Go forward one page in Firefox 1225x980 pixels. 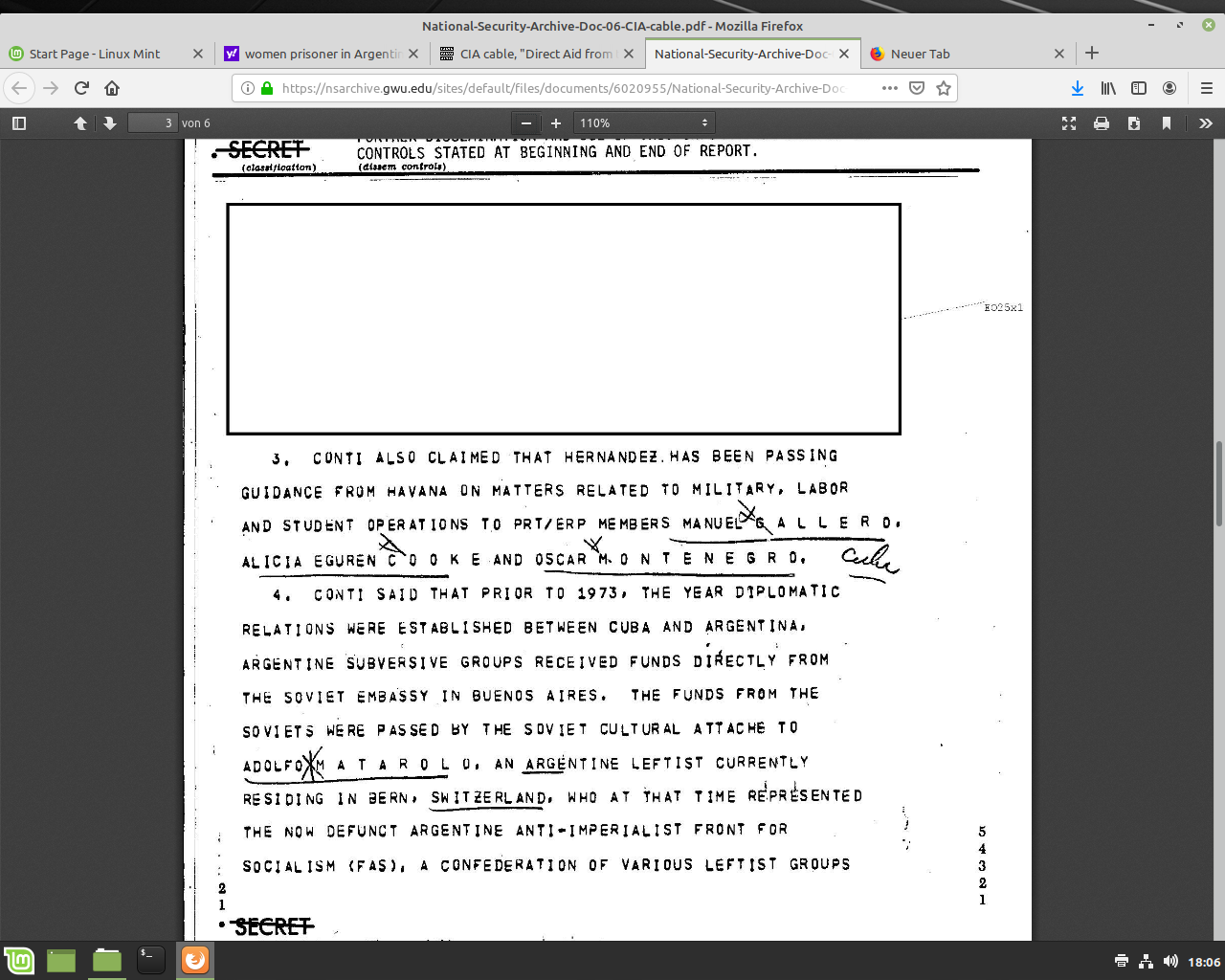(51, 88)
